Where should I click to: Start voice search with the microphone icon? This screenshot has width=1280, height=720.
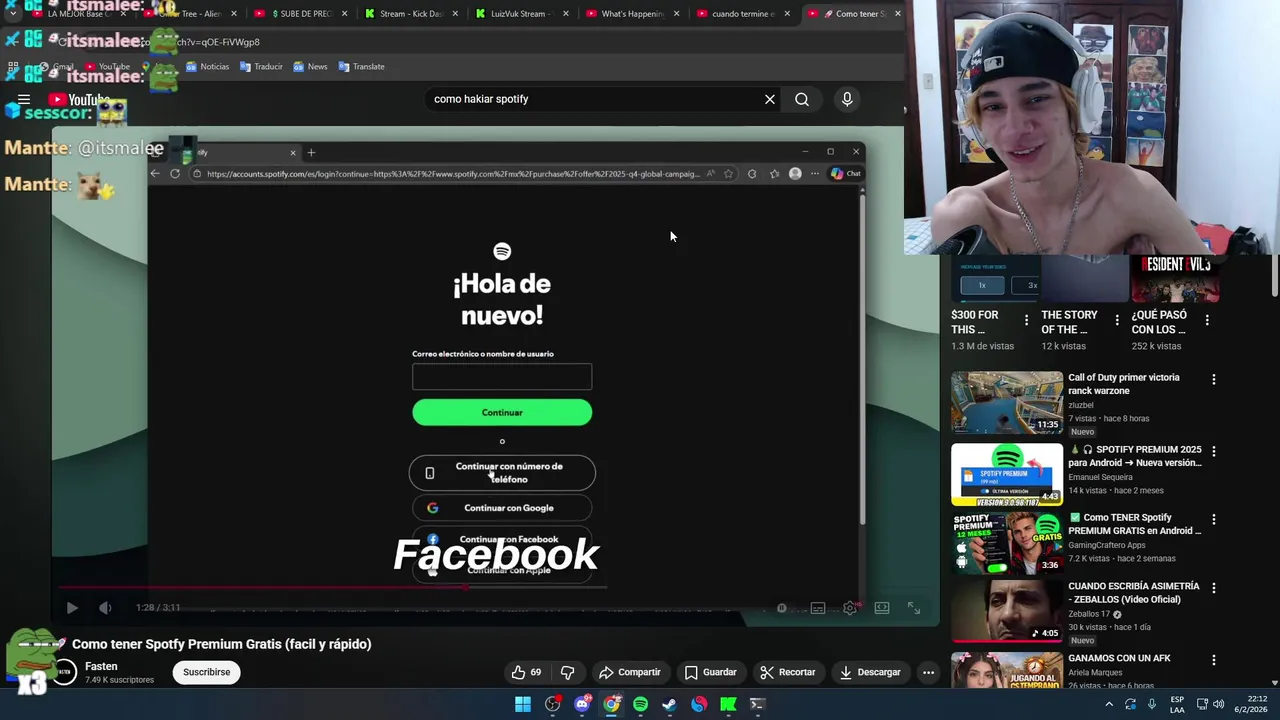[x=847, y=99]
